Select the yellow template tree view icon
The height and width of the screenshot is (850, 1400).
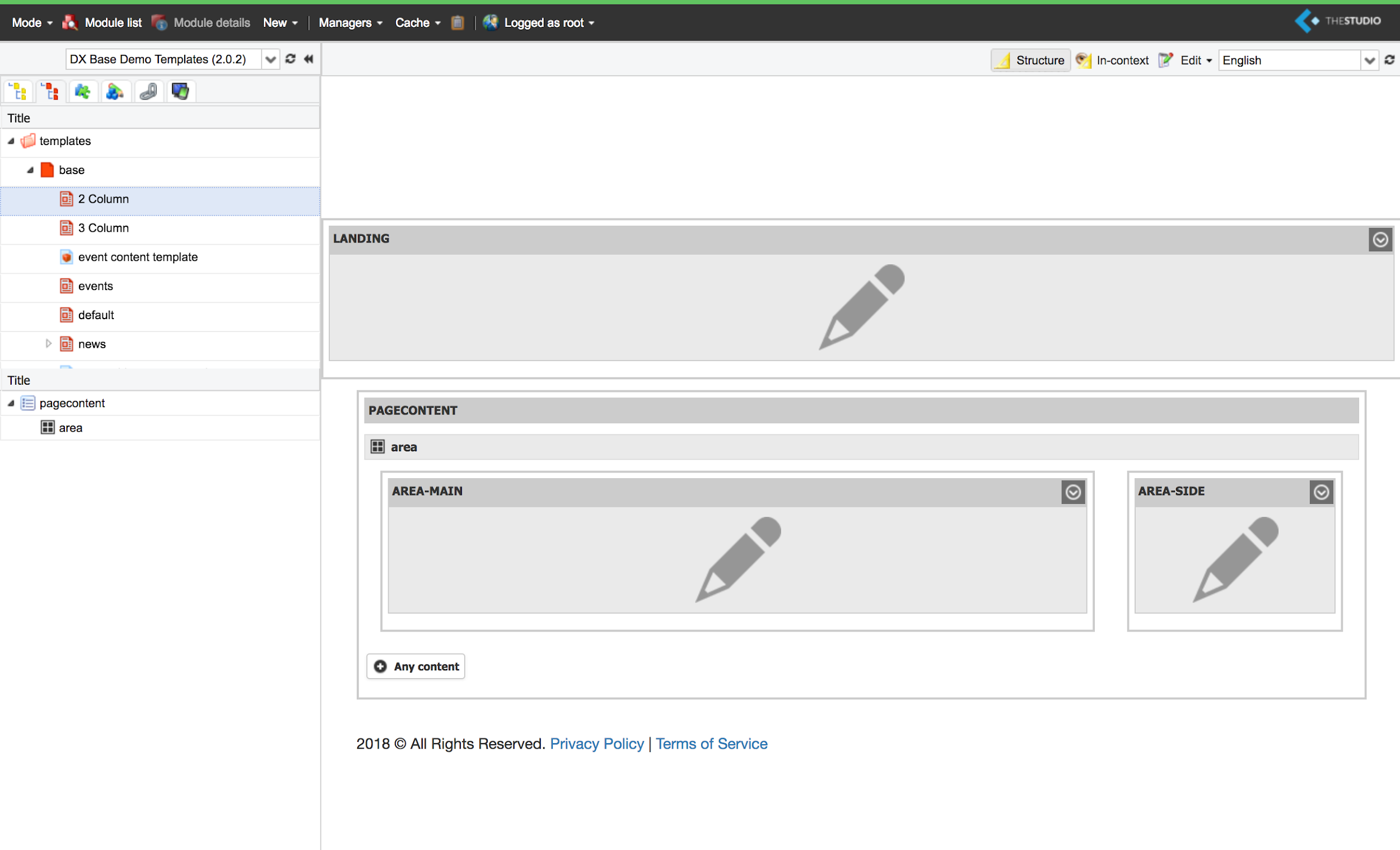tap(17, 91)
